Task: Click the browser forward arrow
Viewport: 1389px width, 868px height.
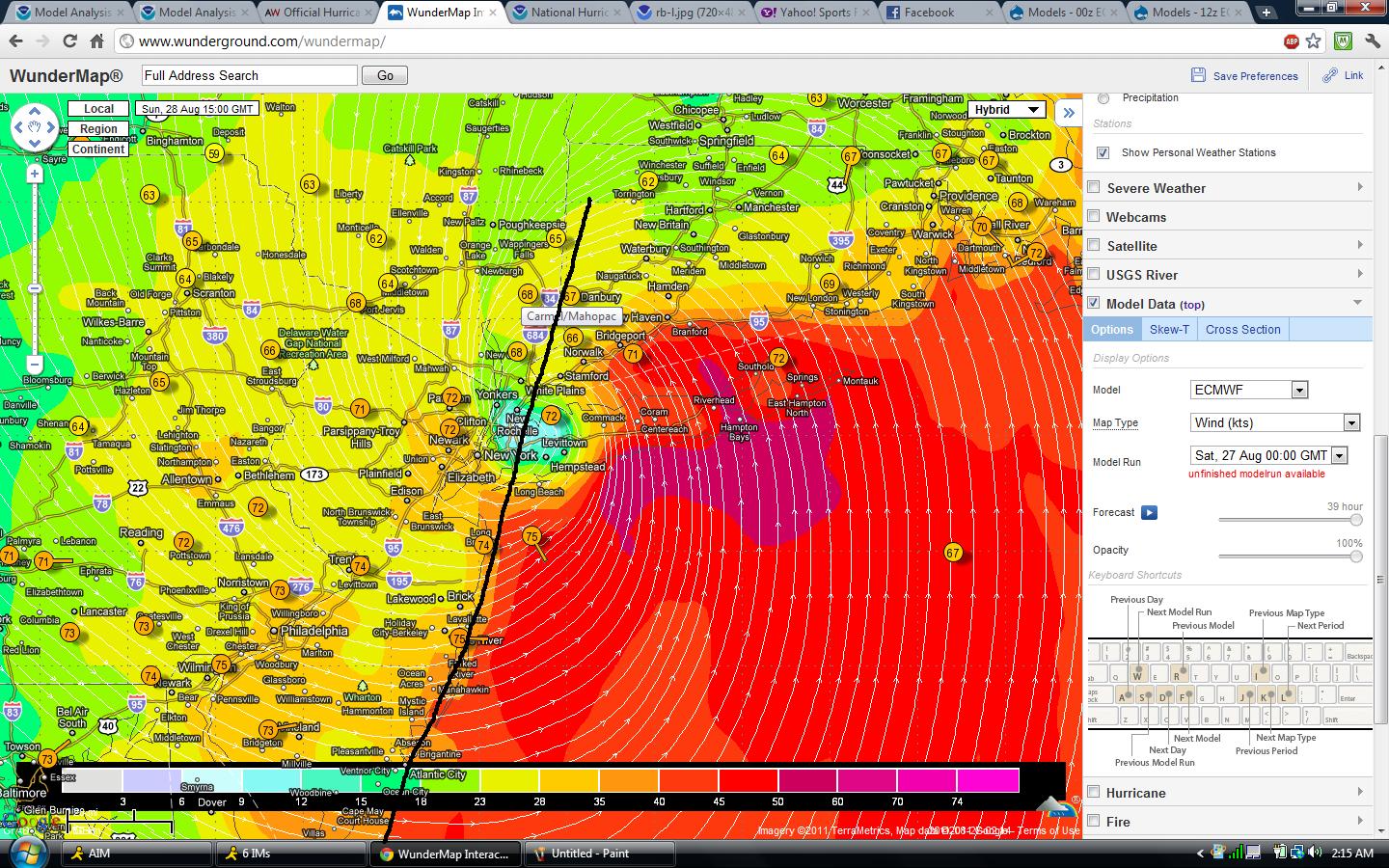Action: [x=42, y=41]
